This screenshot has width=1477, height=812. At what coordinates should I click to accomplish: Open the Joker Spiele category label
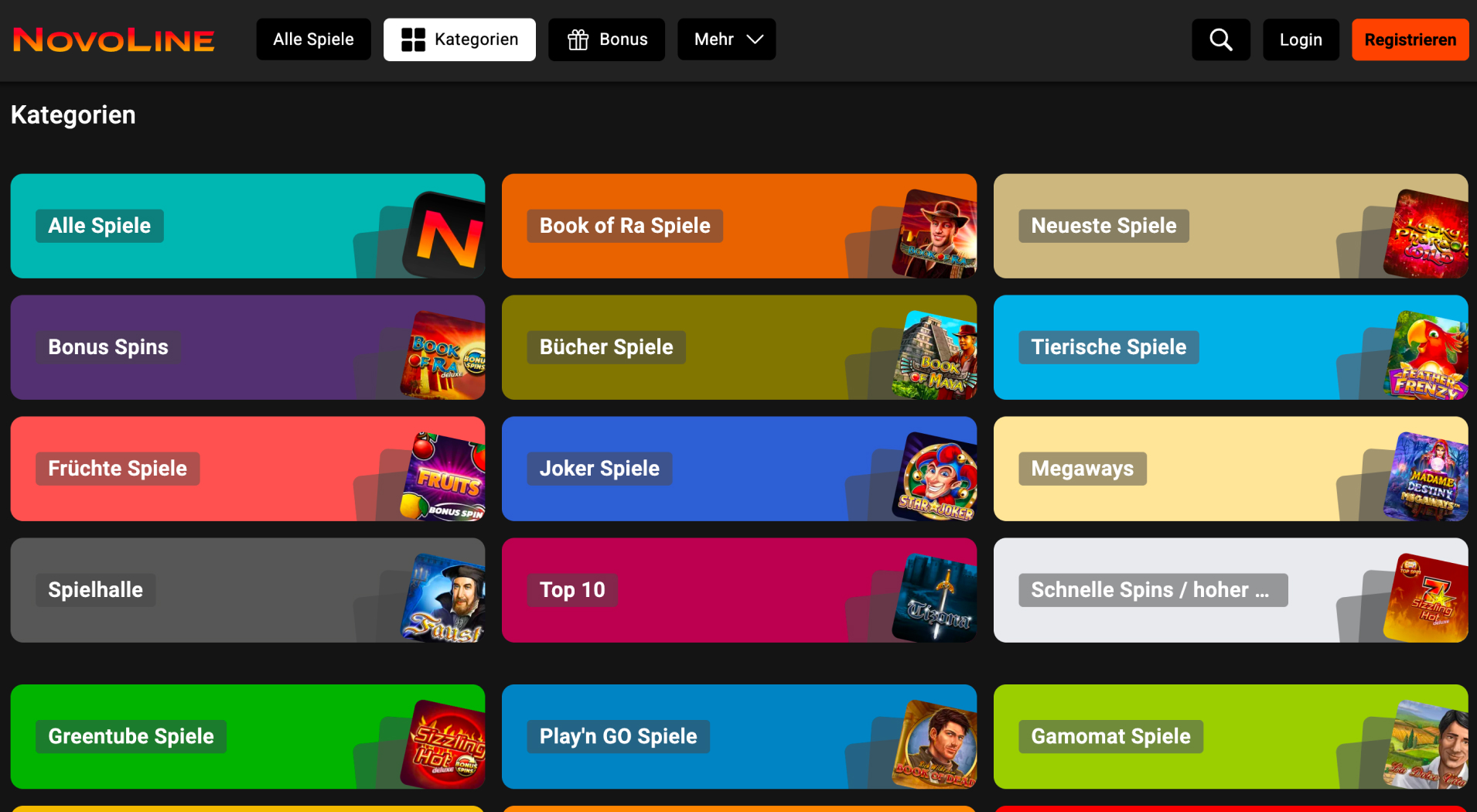(x=599, y=469)
